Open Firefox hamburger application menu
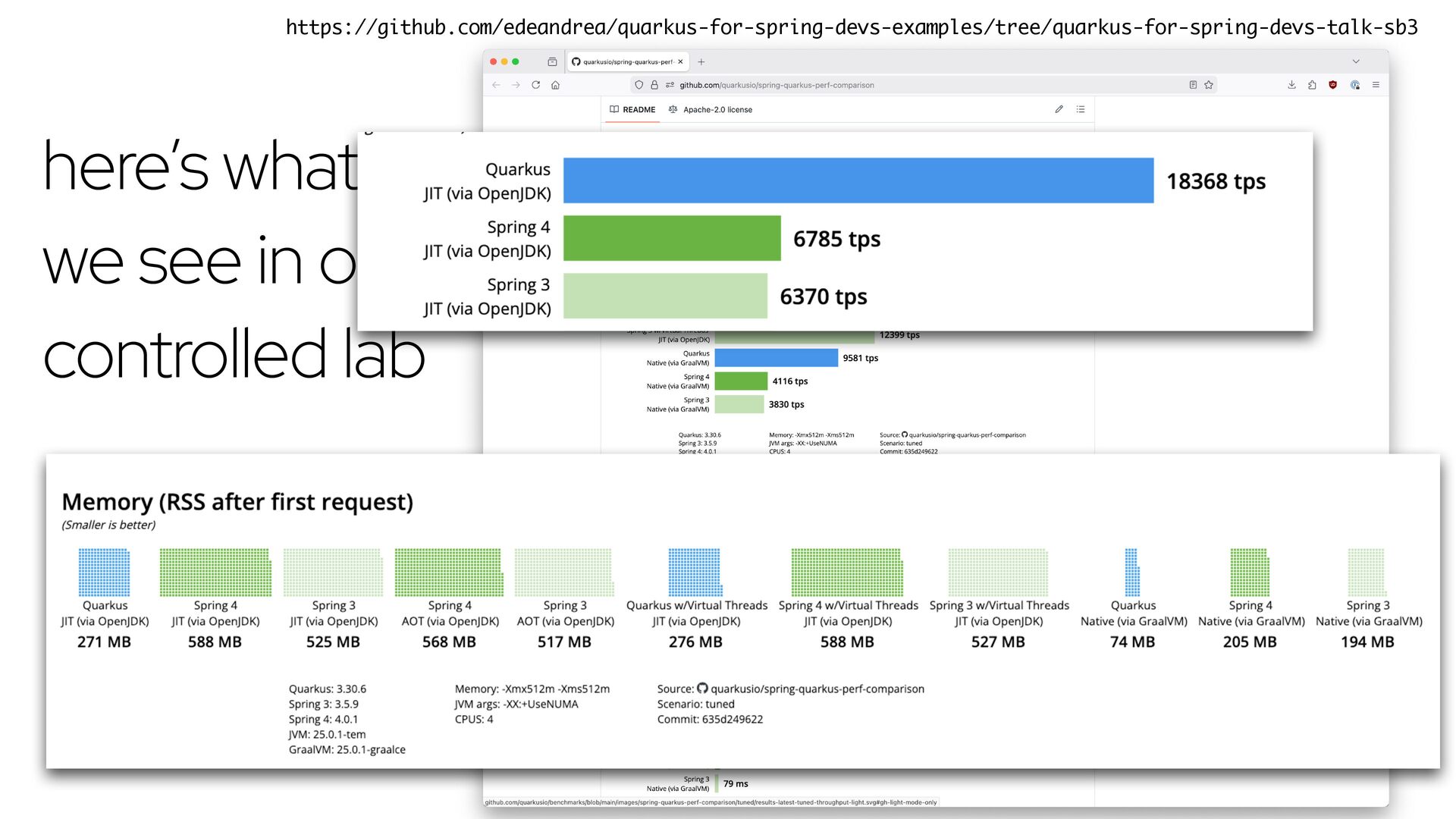Image resolution: width=1456 pixels, height=819 pixels. [1376, 85]
